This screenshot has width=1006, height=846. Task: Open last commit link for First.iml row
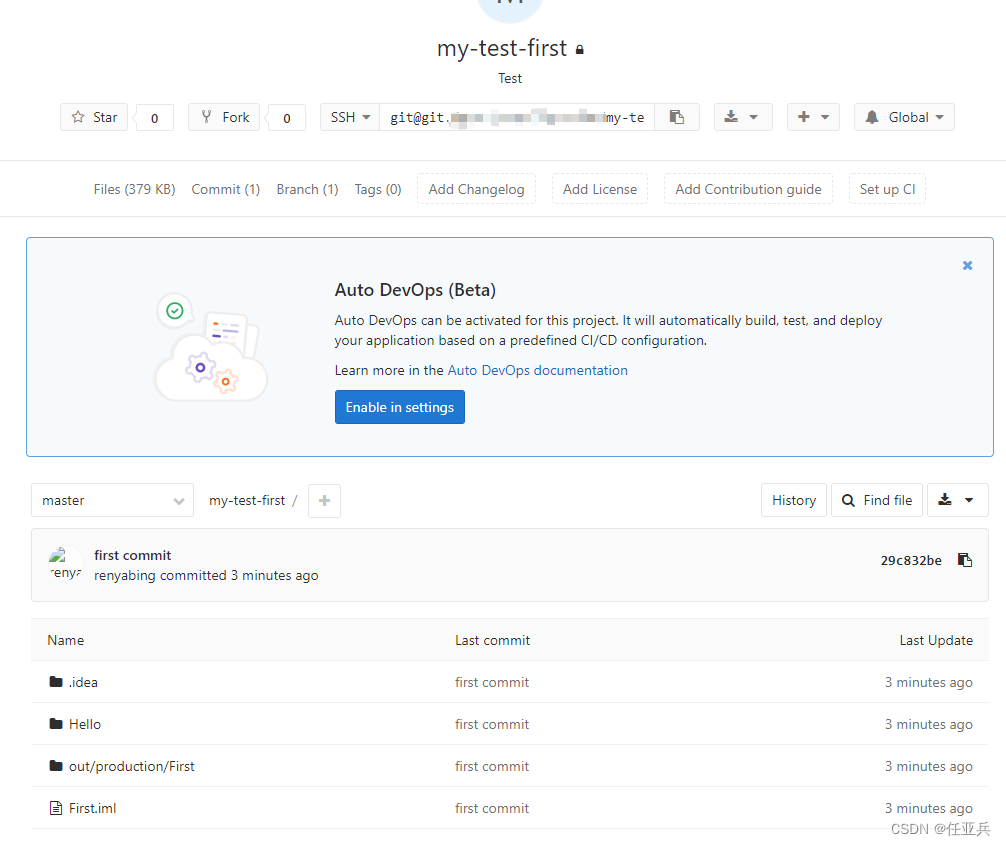pyautogui.click(x=492, y=808)
